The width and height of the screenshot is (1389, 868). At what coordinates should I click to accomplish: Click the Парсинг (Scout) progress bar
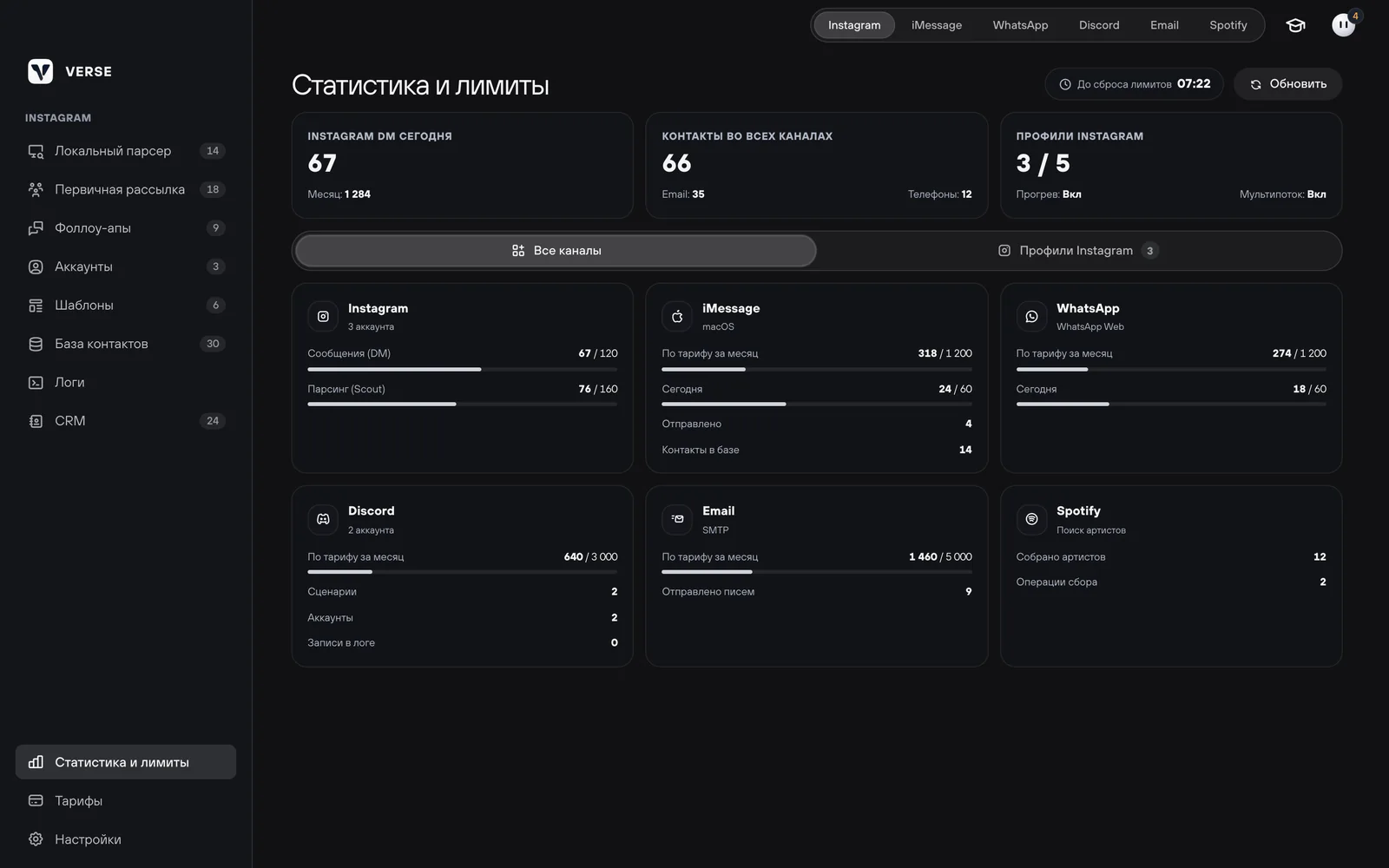pyautogui.click(x=463, y=404)
